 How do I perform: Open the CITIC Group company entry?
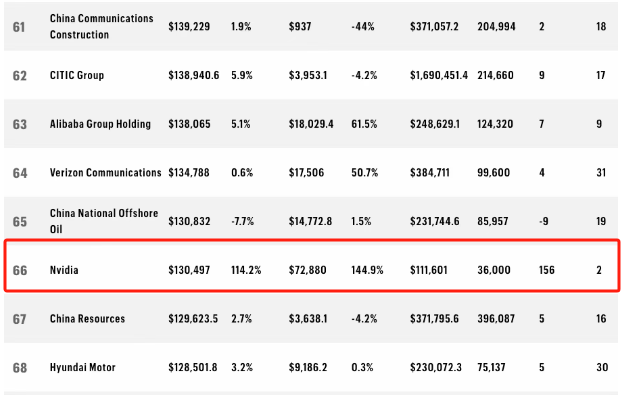76,75
